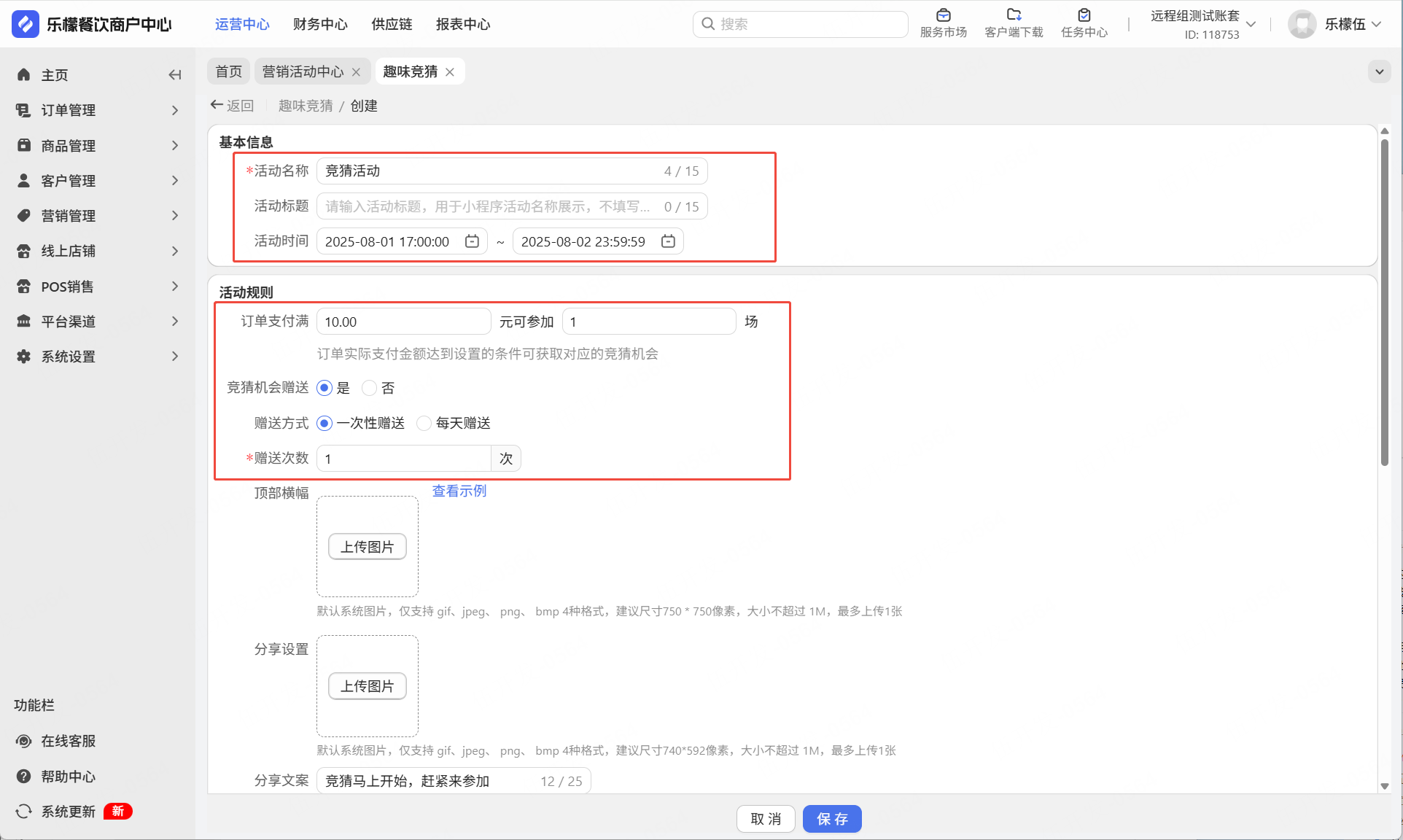
Task: Click the 客户端下载 download icon
Action: (x=1013, y=15)
